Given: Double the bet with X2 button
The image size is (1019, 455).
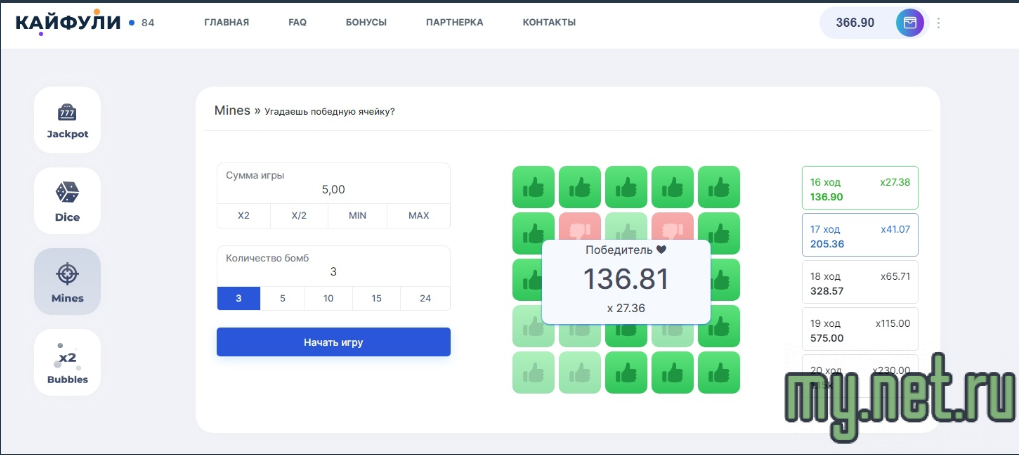Looking at the screenshot, I should [243, 216].
